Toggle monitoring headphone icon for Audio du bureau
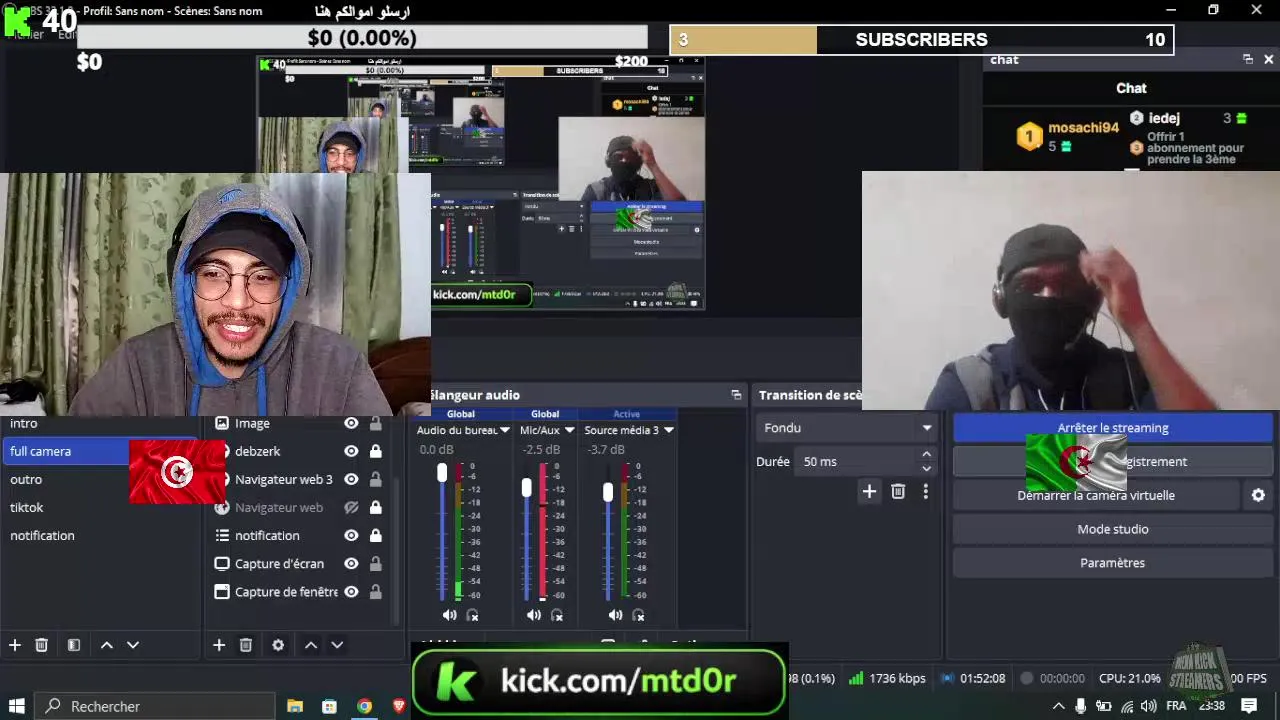Image resolution: width=1280 pixels, height=720 pixels. click(x=473, y=615)
